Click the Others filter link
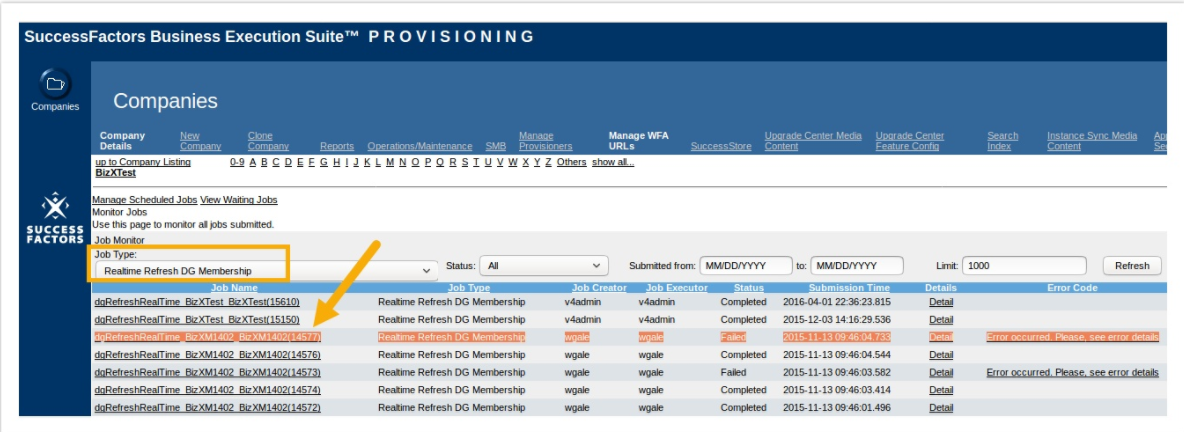This screenshot has height=432, width=1184. click(572, 162)
